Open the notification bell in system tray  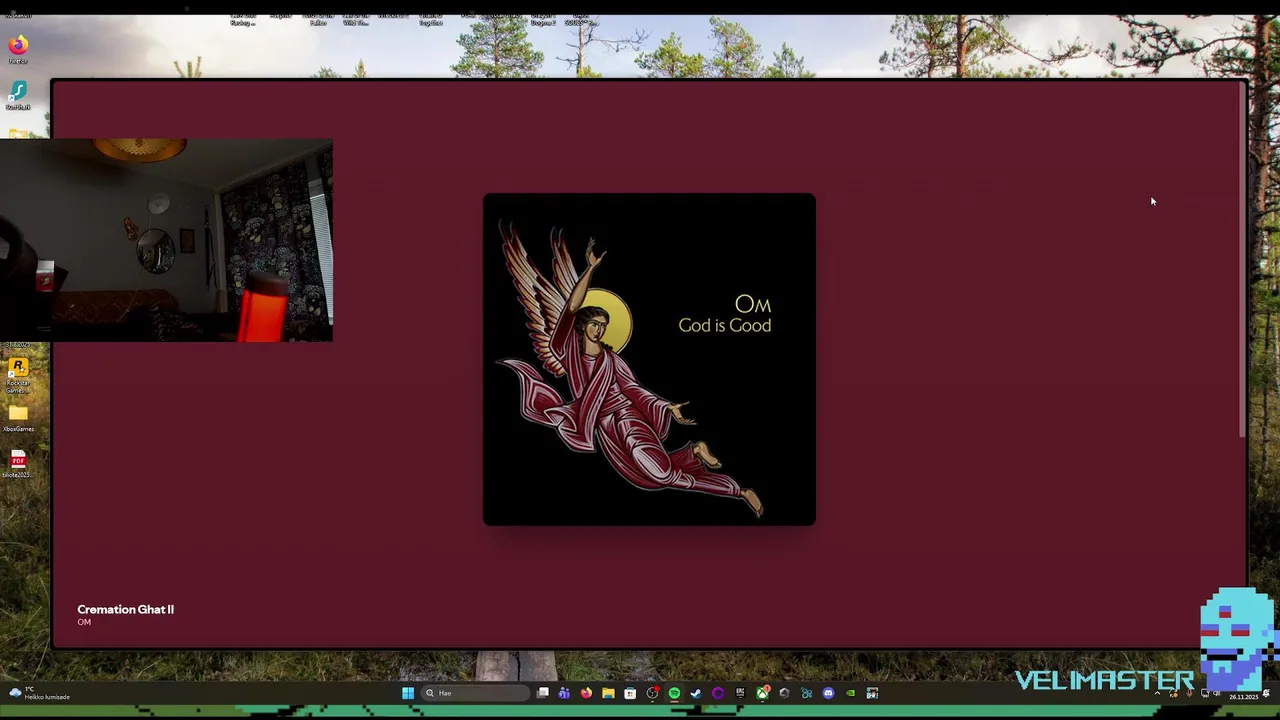pyautogui.click(x=1267, y=693)
